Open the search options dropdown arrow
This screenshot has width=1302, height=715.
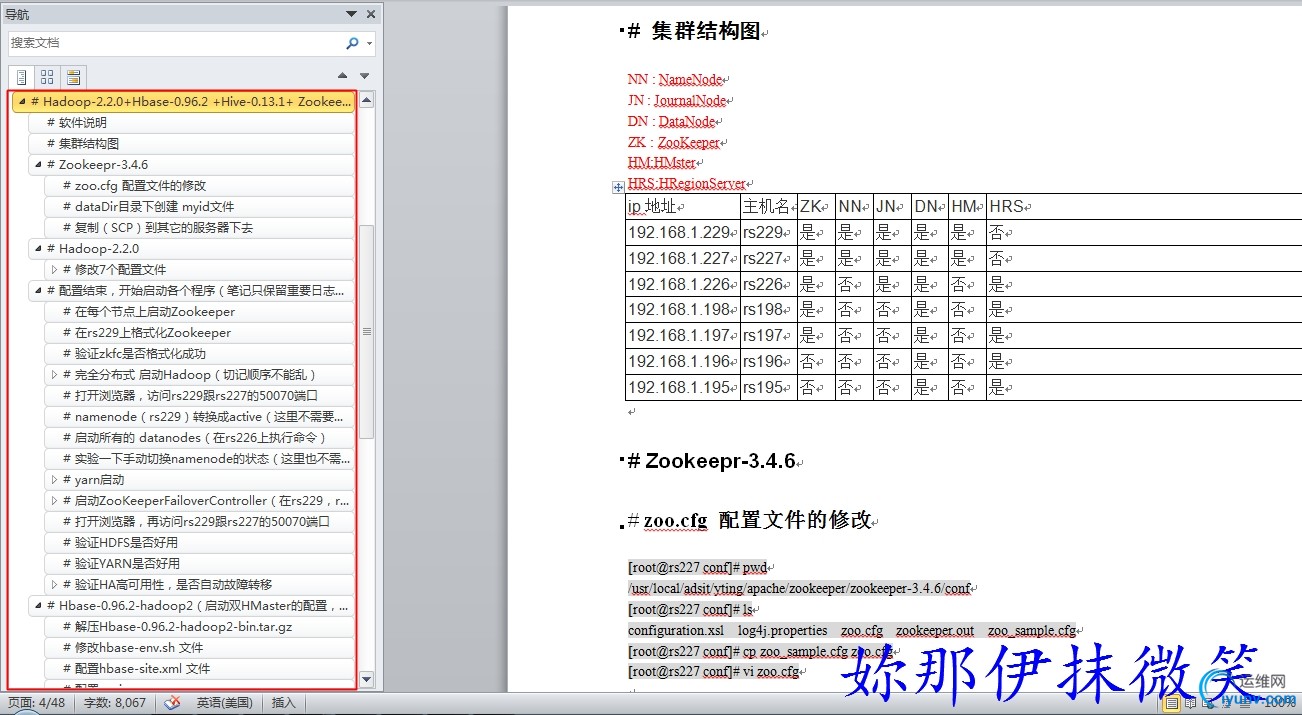[369, 44]
